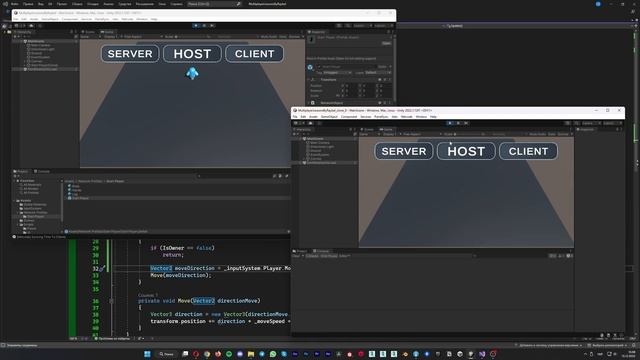Click Pause button in right Unity clone window

[458, 123]
